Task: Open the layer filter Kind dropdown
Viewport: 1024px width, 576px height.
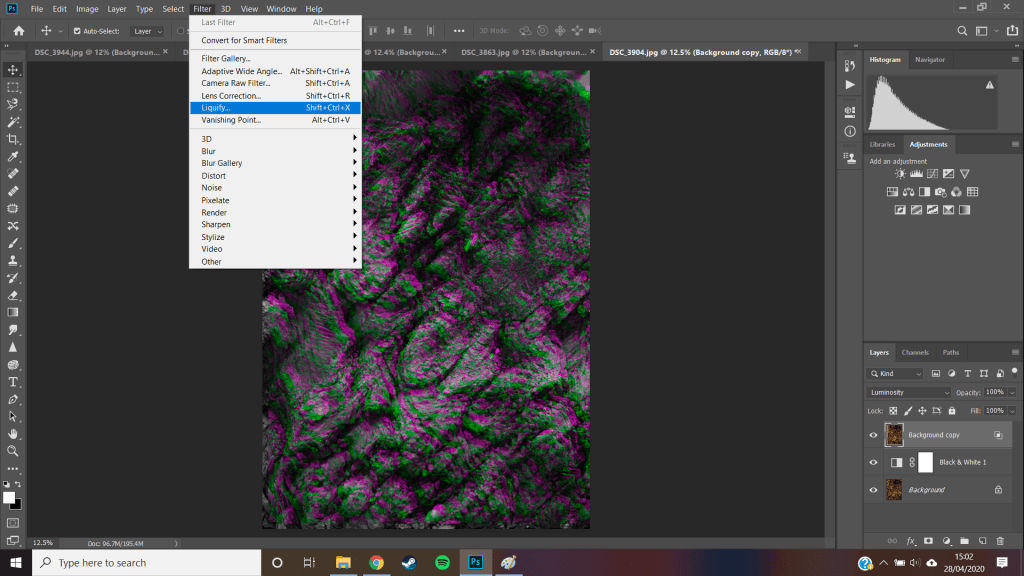Action: (x=896, y=373)
